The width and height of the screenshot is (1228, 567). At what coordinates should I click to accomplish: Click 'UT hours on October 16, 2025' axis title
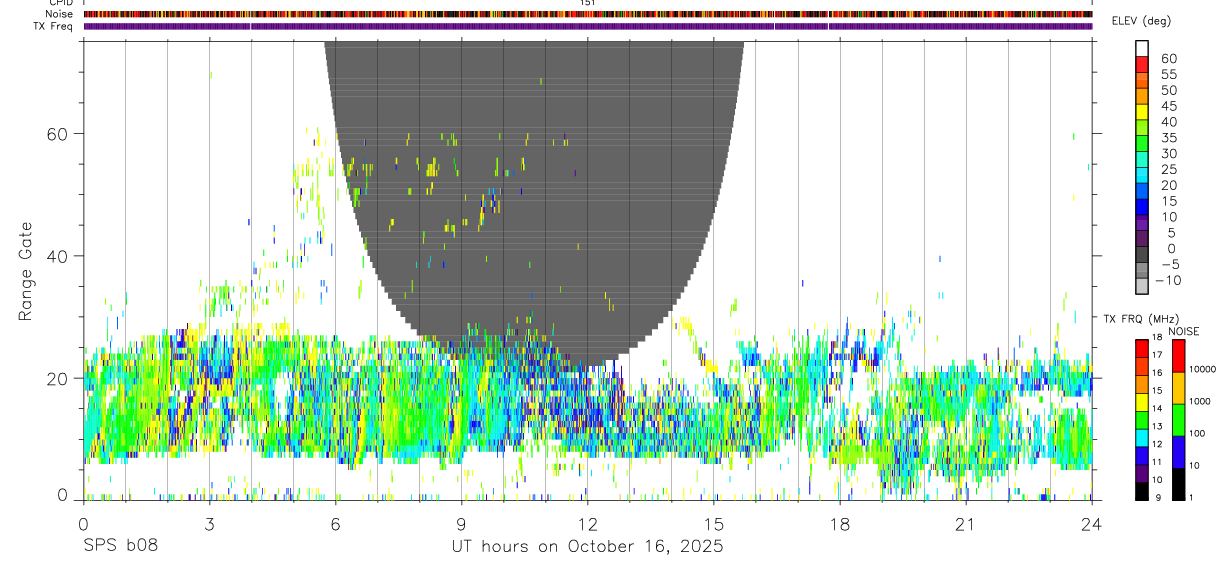pos(587,547)
